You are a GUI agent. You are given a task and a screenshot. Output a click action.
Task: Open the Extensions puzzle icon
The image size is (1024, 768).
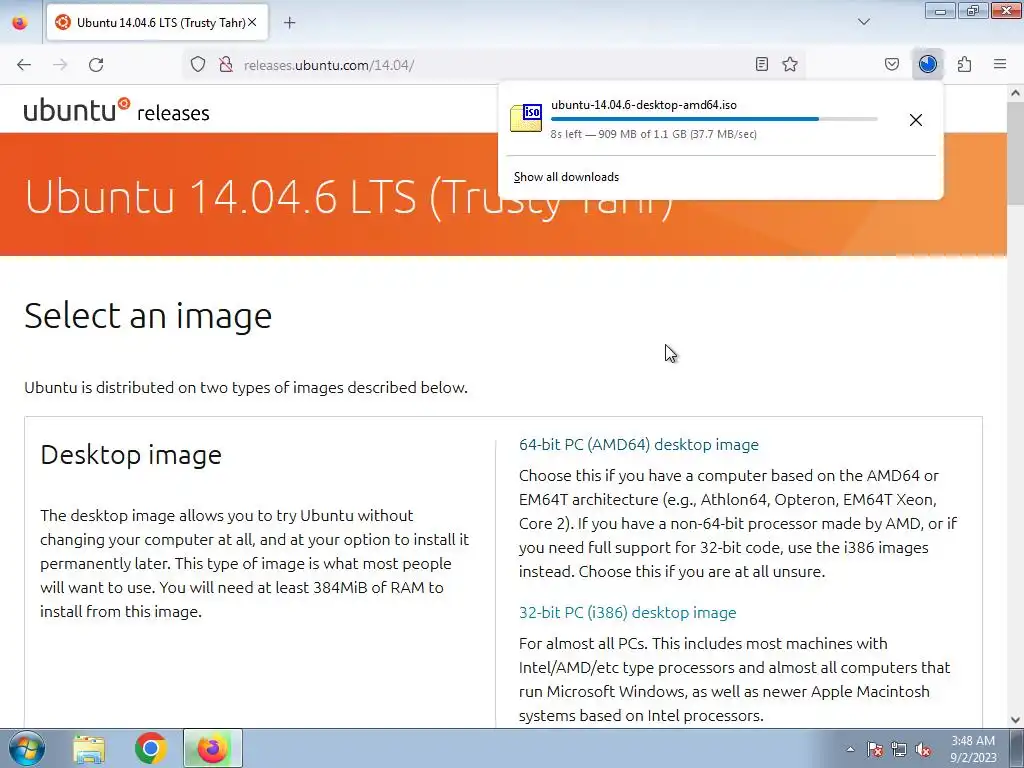click(965, 64)
